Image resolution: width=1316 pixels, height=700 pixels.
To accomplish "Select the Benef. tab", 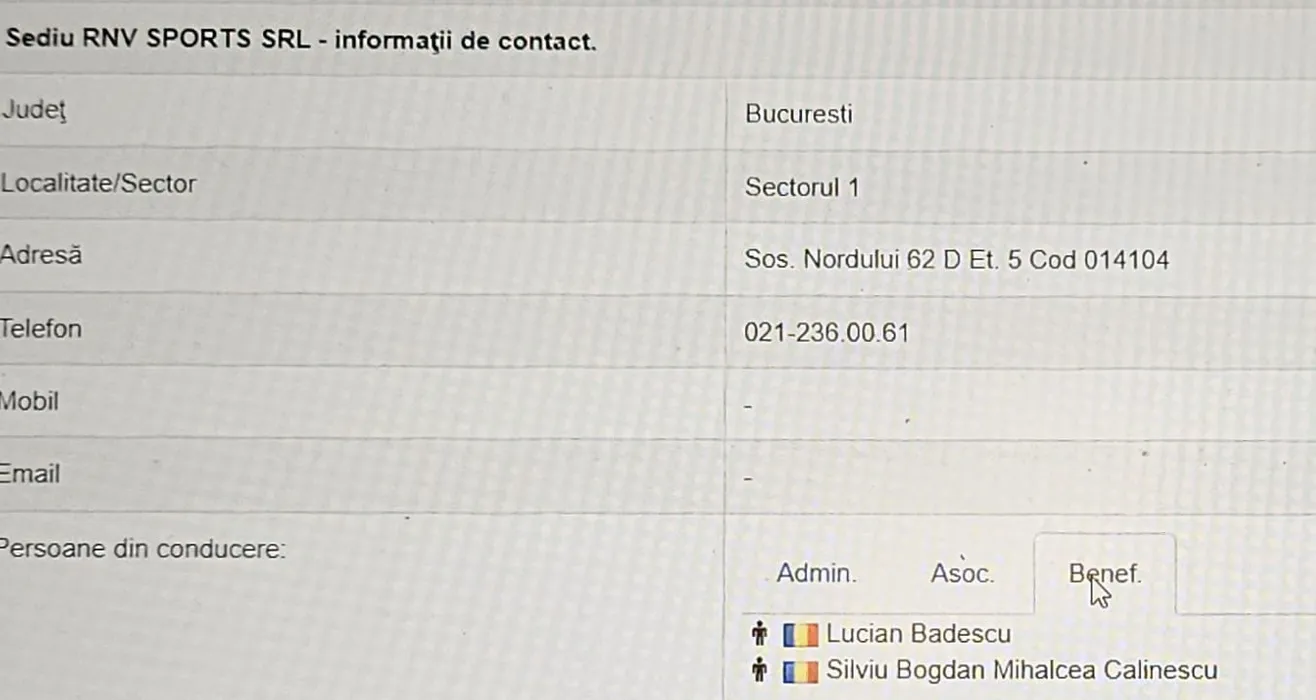I will coord(1104,574).
